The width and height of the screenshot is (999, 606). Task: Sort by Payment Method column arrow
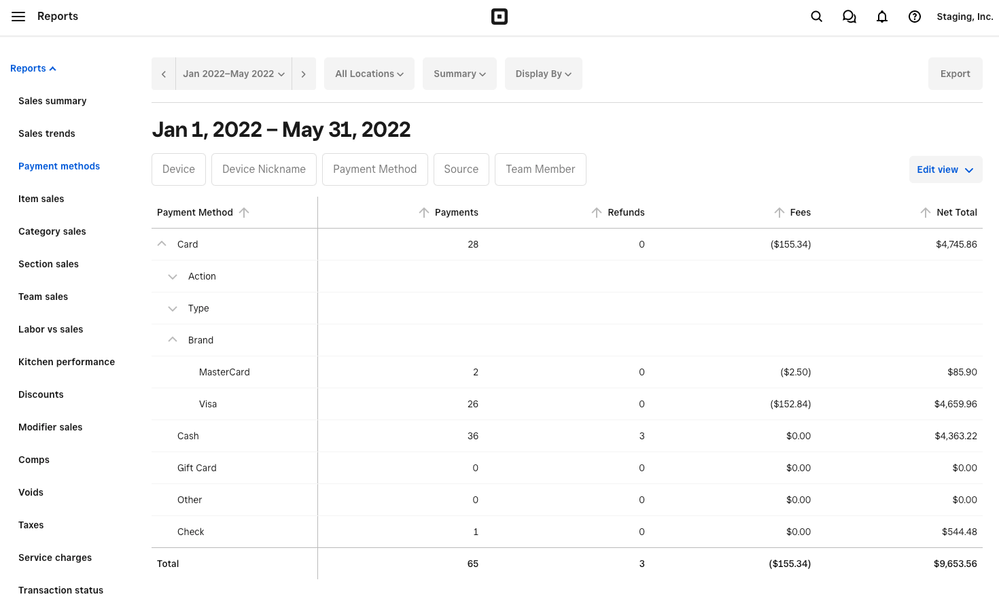[244, 212]
